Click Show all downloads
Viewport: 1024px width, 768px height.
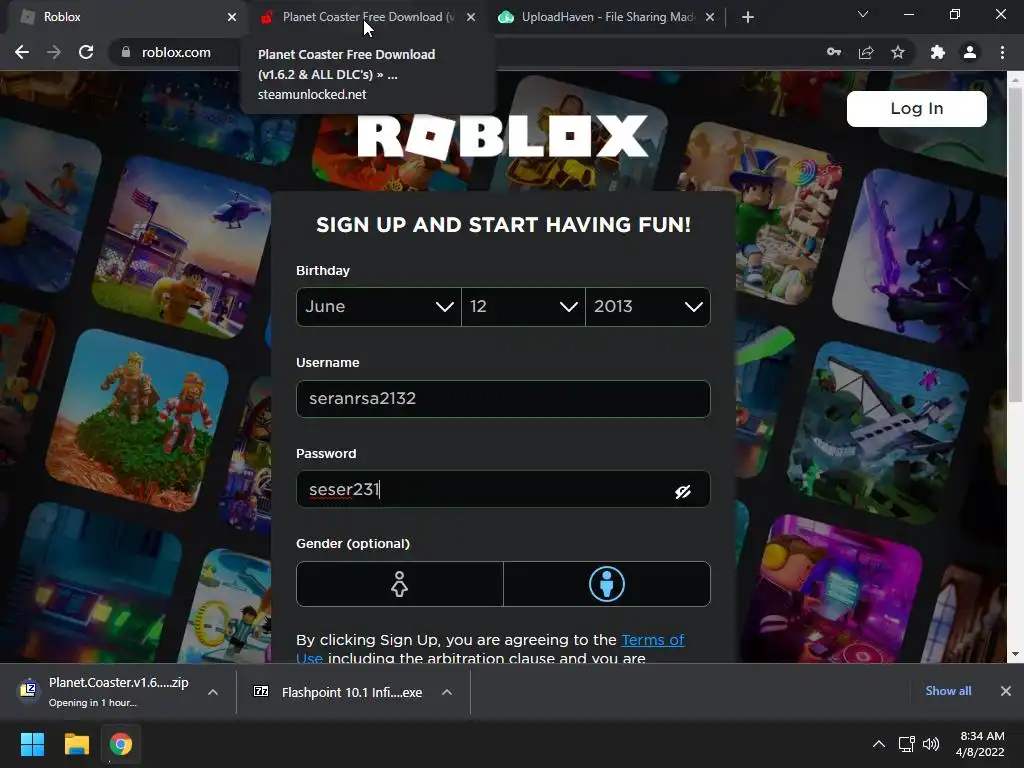(948, 690)
